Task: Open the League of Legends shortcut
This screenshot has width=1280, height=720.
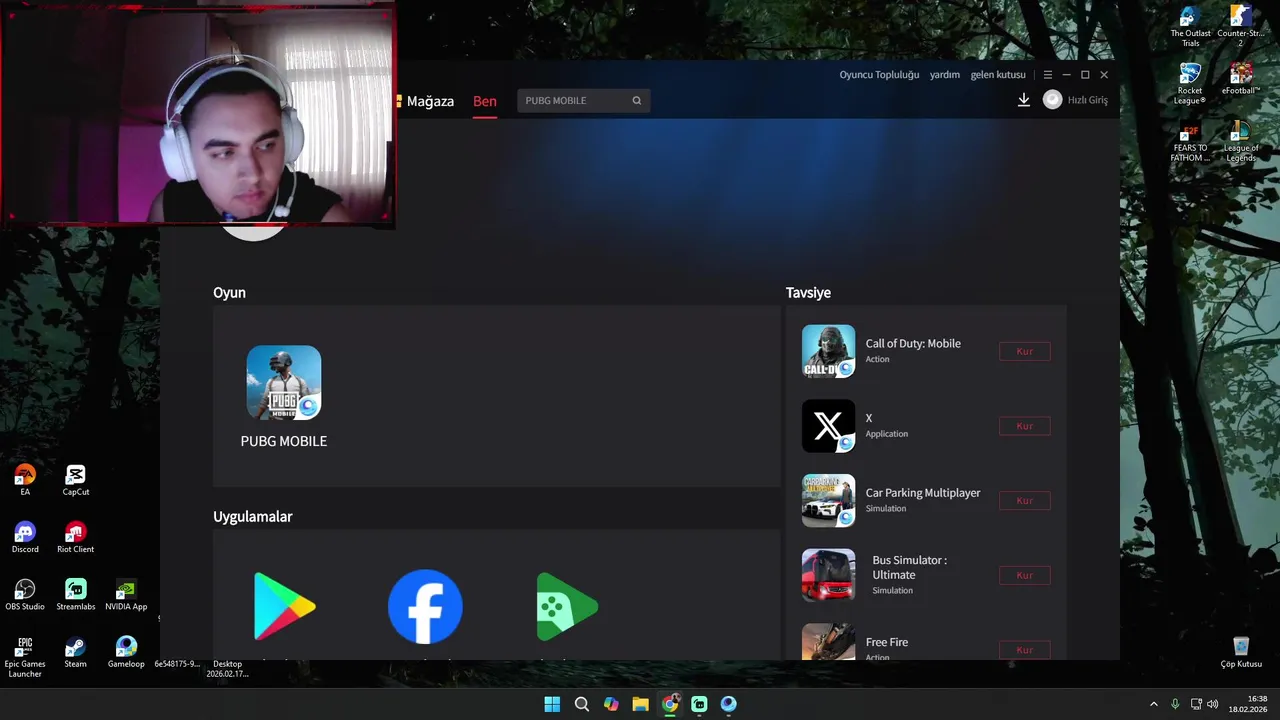Action: tap(1241, 142)
